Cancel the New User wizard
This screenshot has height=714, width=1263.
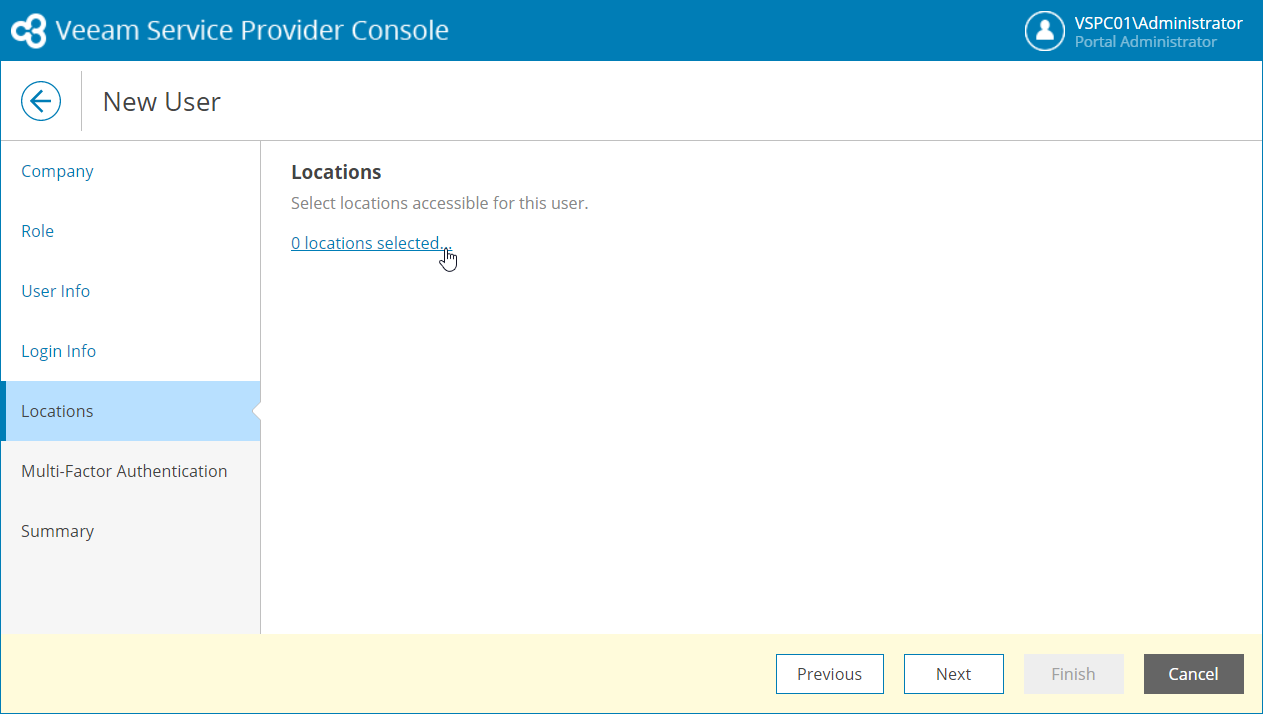click(x=1194, y=674)
